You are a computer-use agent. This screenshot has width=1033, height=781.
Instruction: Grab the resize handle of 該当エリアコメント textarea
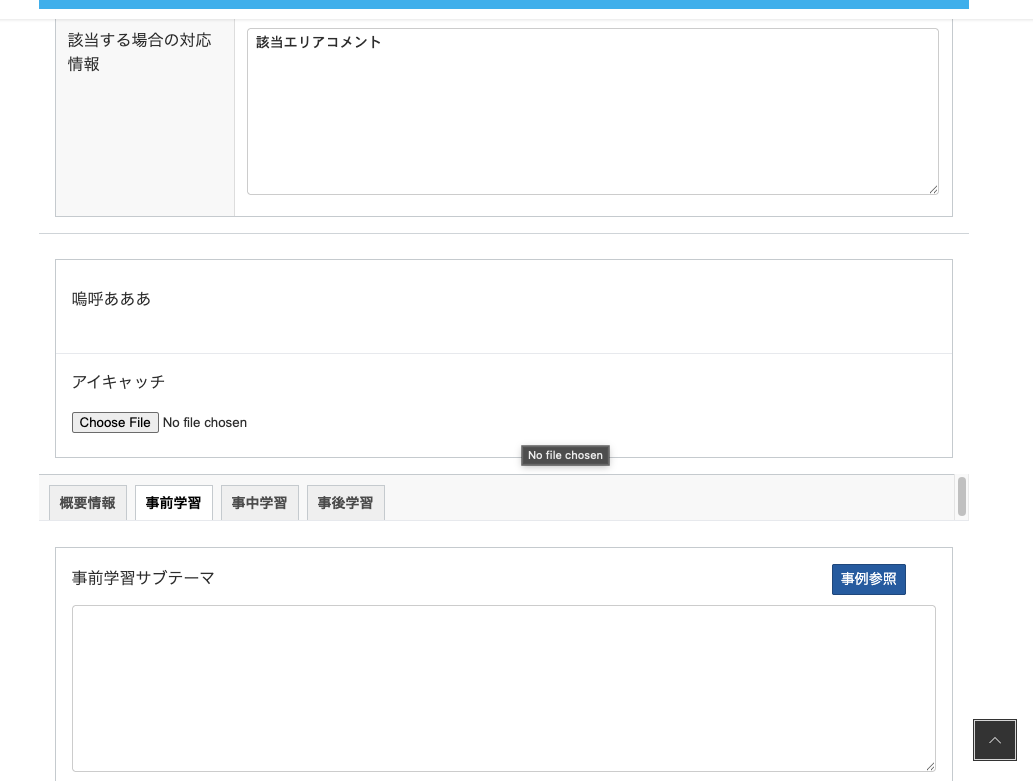(x=932, y=188)
